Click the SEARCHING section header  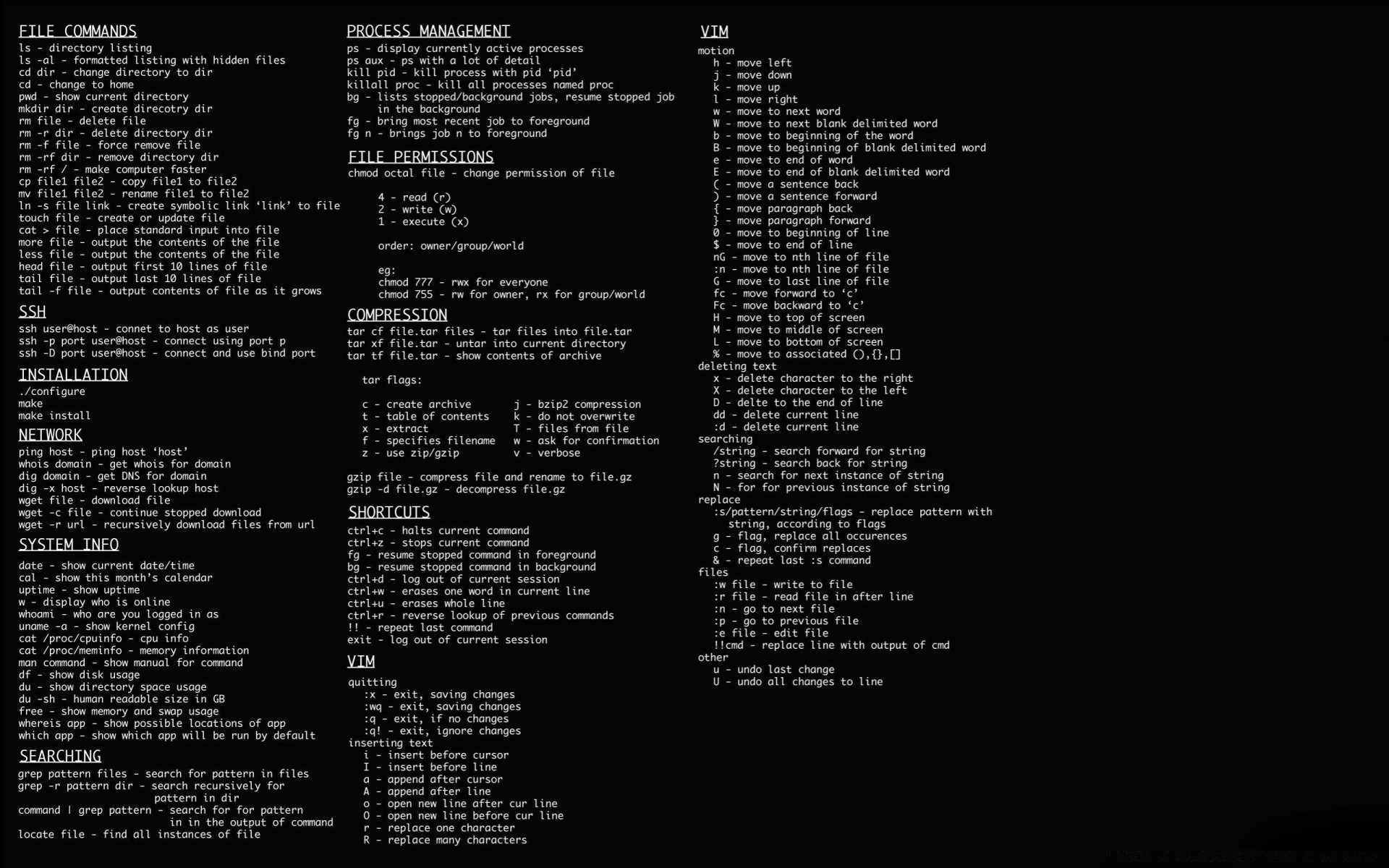(61, 756)
